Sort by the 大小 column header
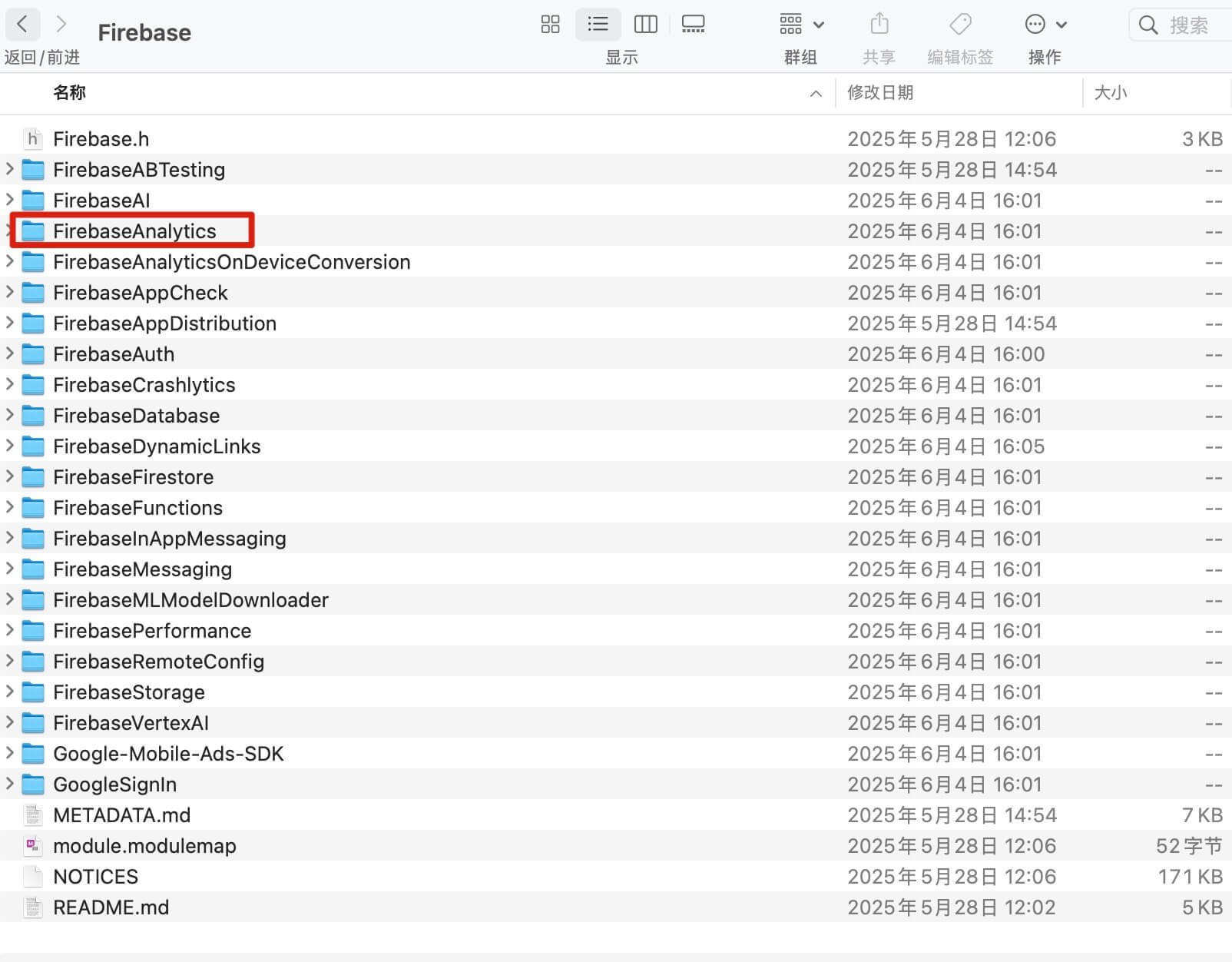Screen dimensions: 1232x962 point(1111,93)
